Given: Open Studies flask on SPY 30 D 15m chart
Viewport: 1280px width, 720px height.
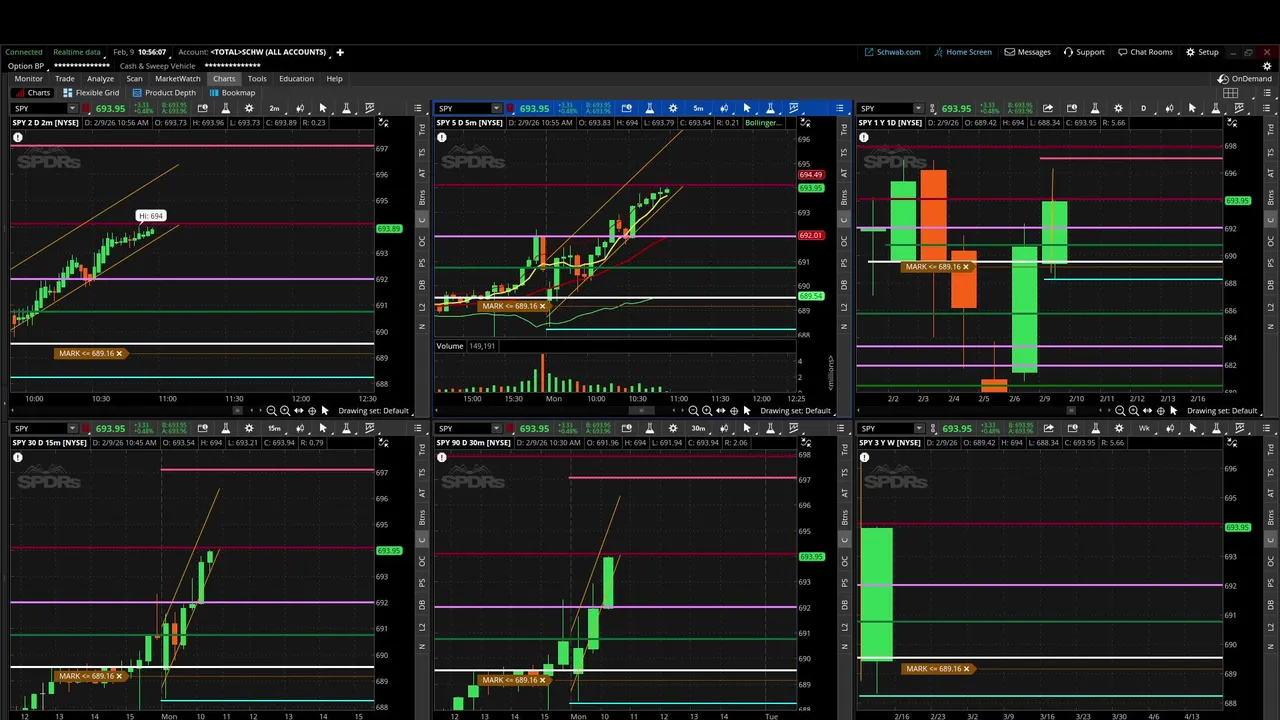Looking at the screenshot, I should coord(225,428).
